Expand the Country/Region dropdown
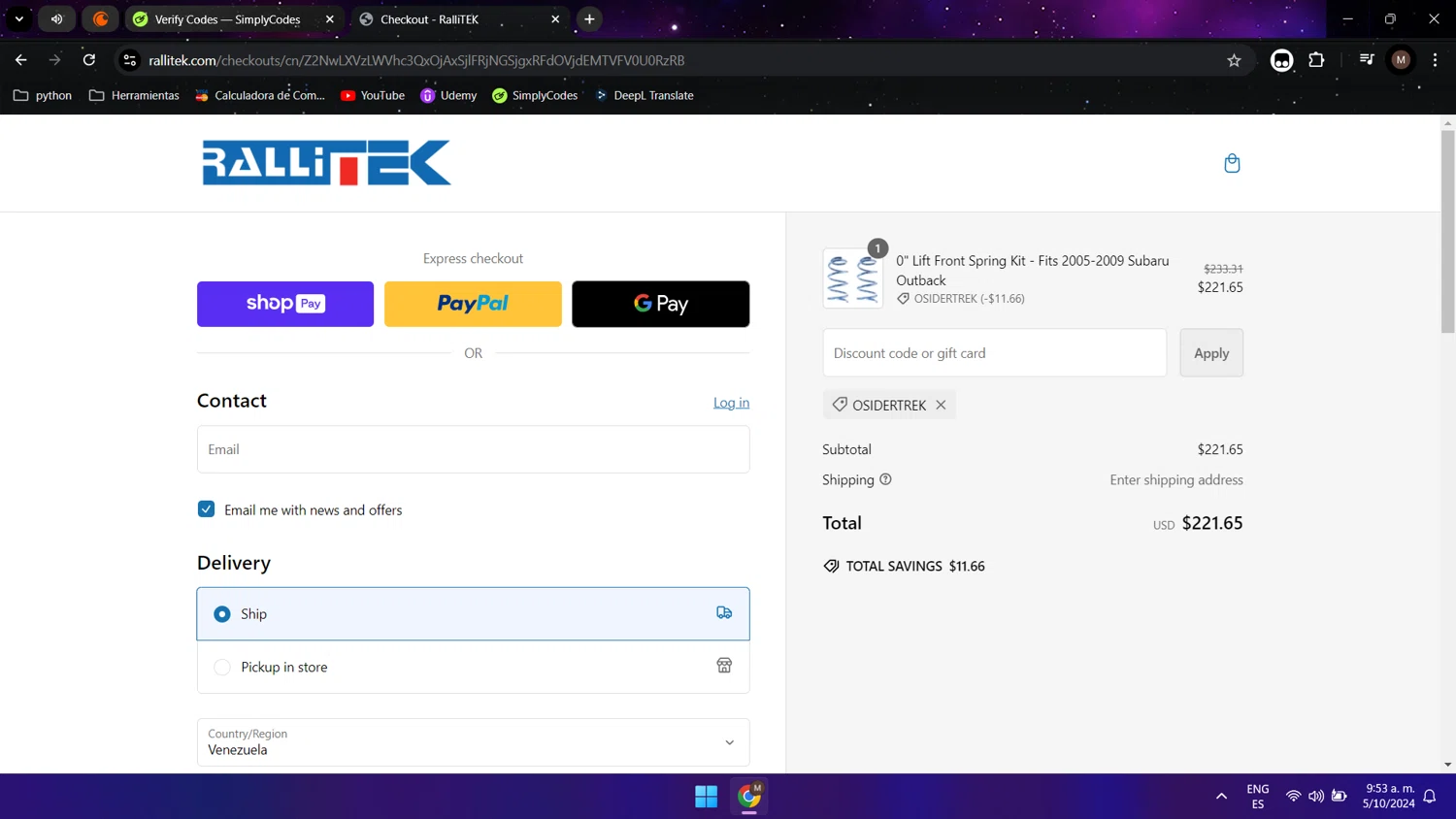 pyautogui.click(x=473, y=742)
